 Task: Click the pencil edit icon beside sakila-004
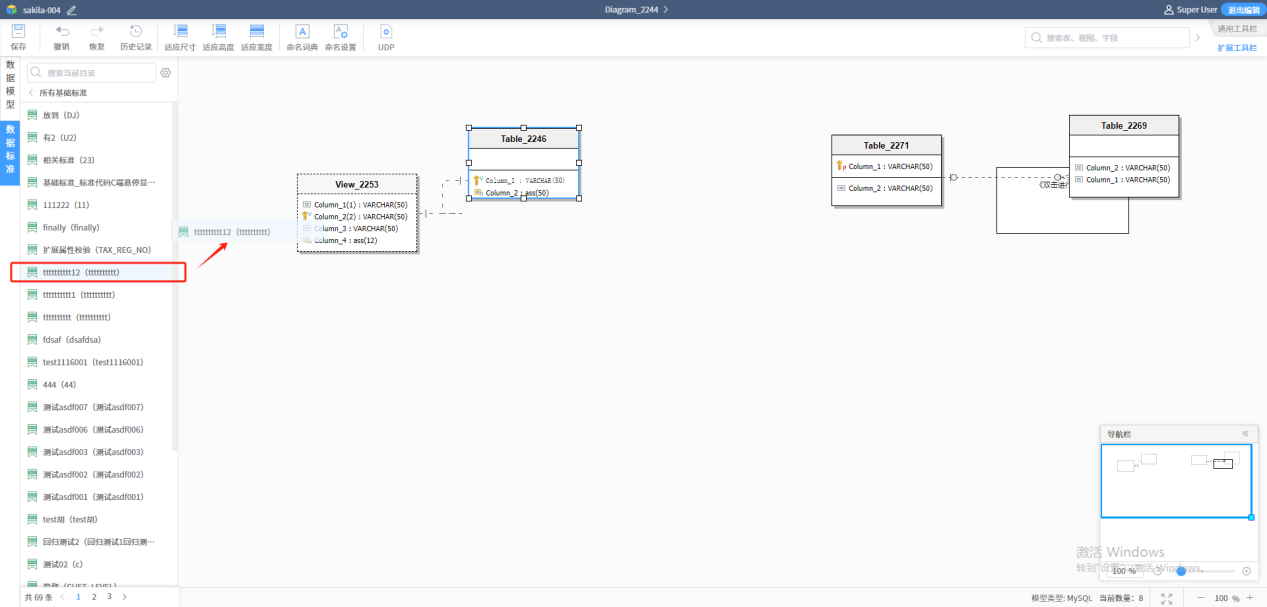(x=71, y=9)
